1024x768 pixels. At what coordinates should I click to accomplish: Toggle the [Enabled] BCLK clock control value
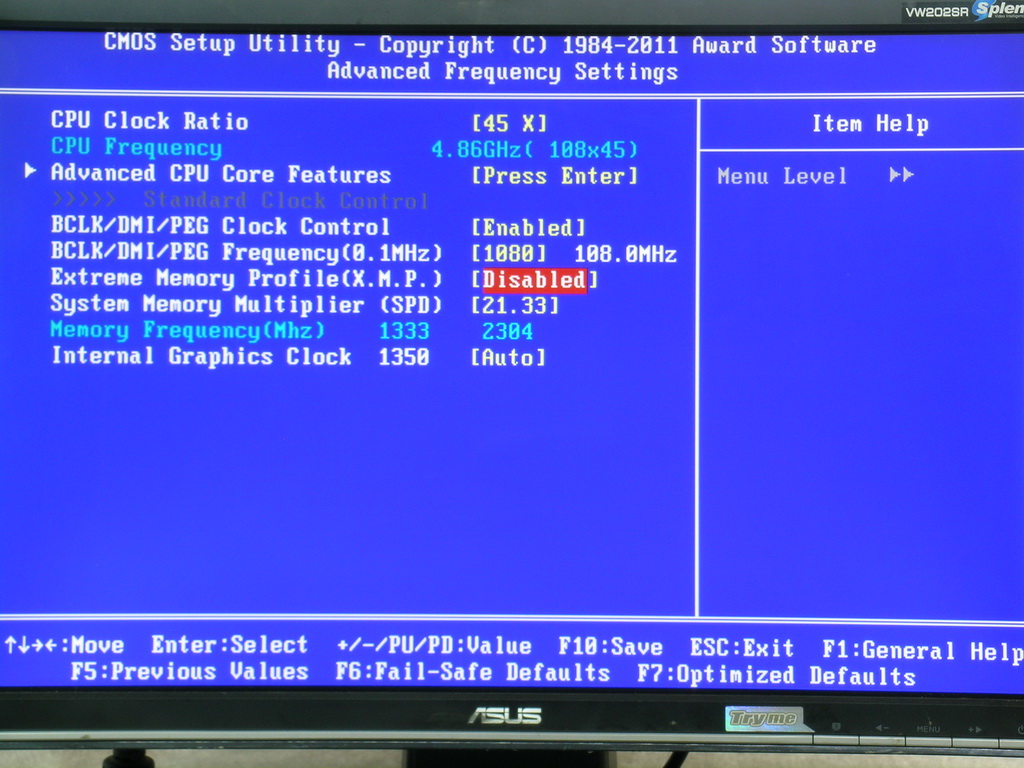528,227
